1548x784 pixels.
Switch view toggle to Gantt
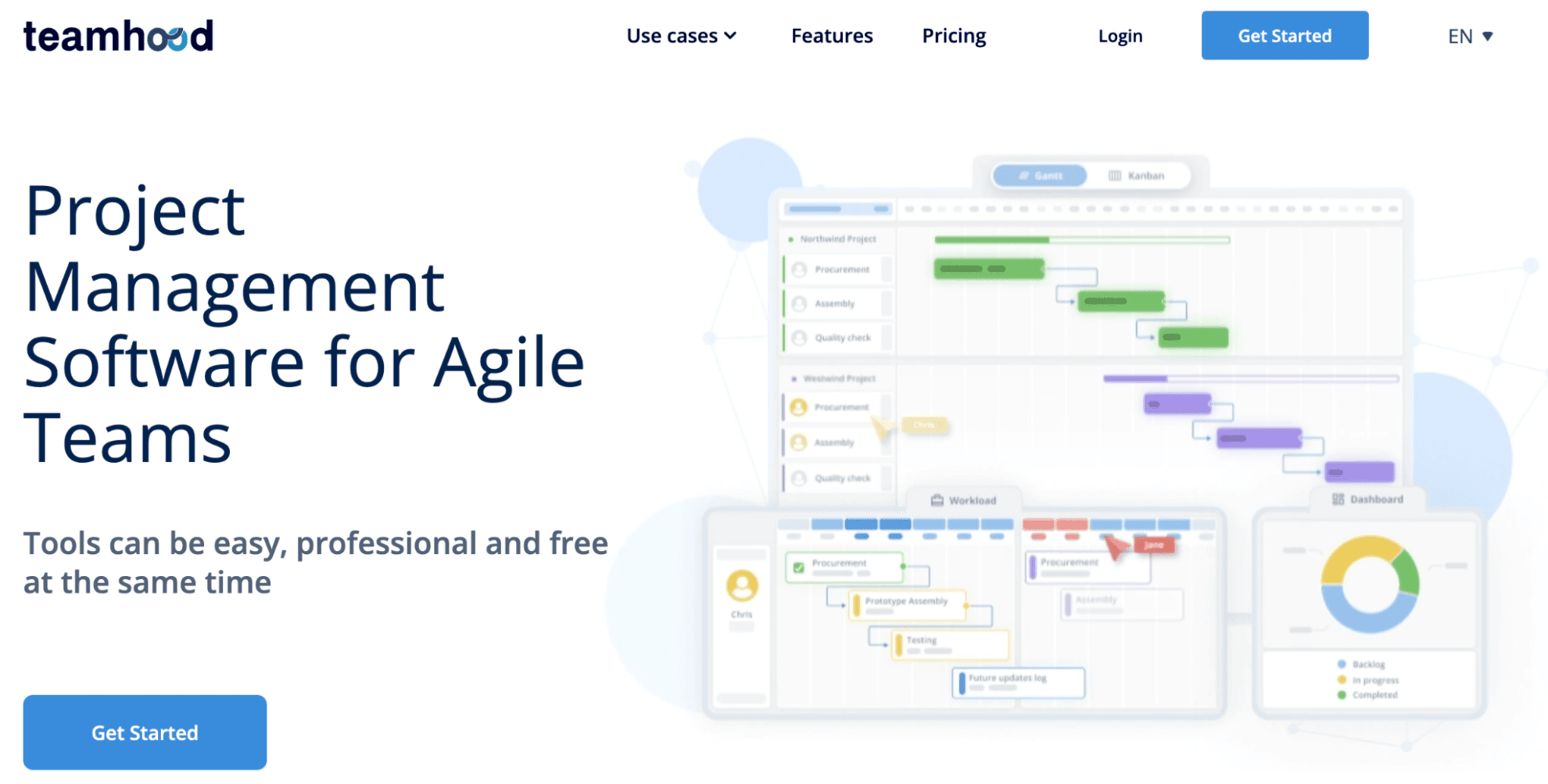tap(1040, 176)
